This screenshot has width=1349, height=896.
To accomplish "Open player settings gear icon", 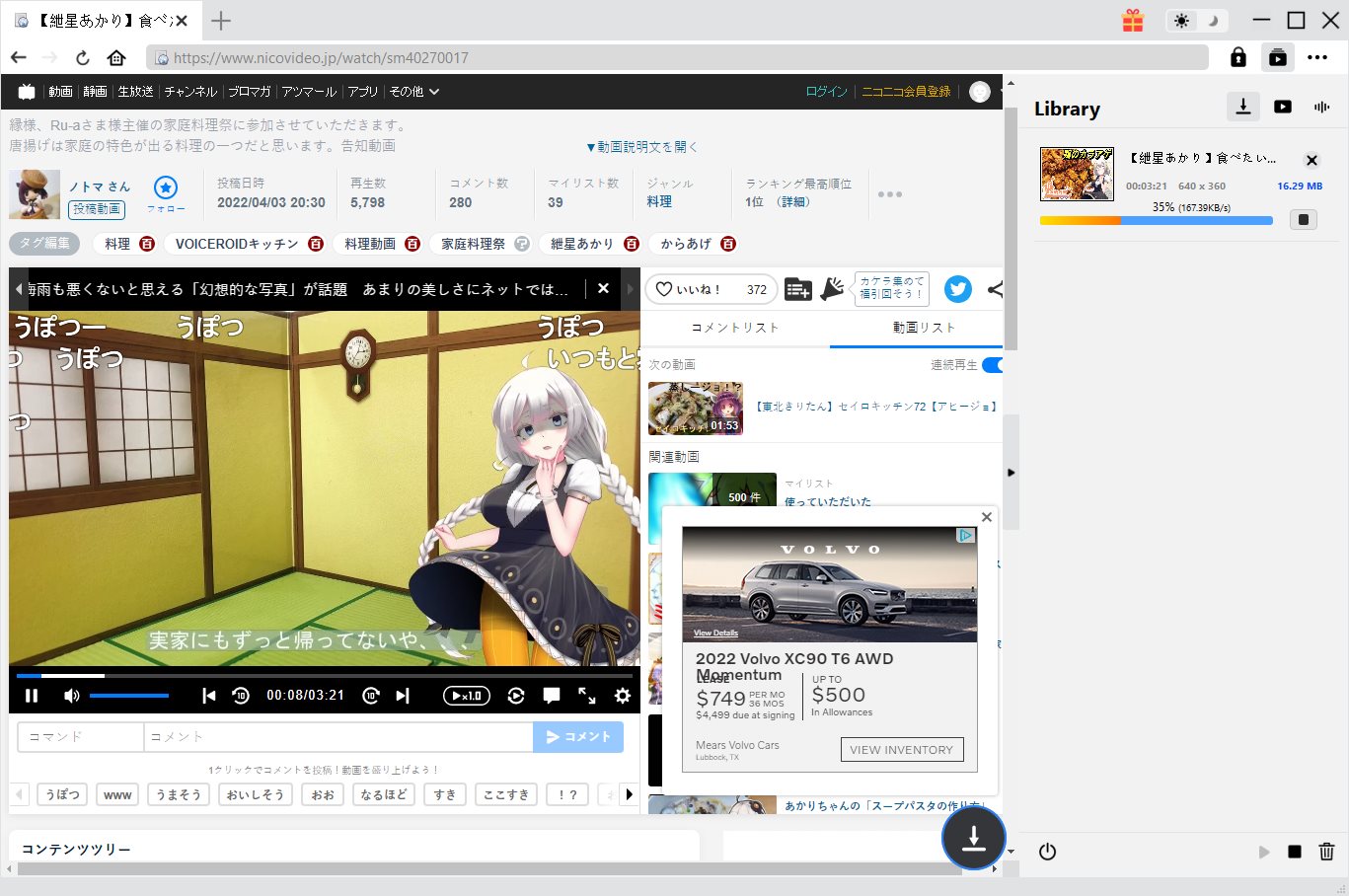I will tap(622, 696).
